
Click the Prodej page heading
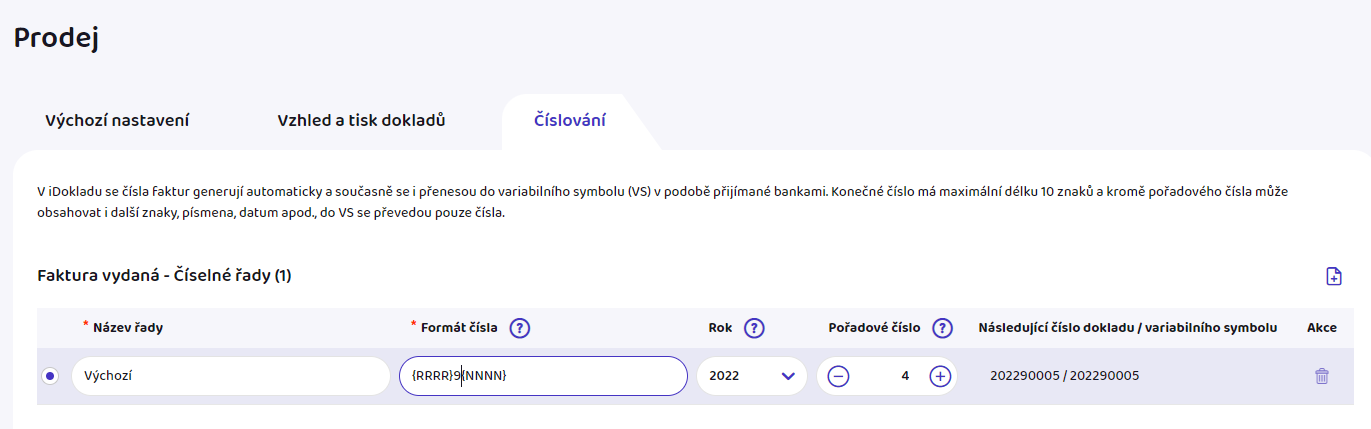(x=56, y=39)
